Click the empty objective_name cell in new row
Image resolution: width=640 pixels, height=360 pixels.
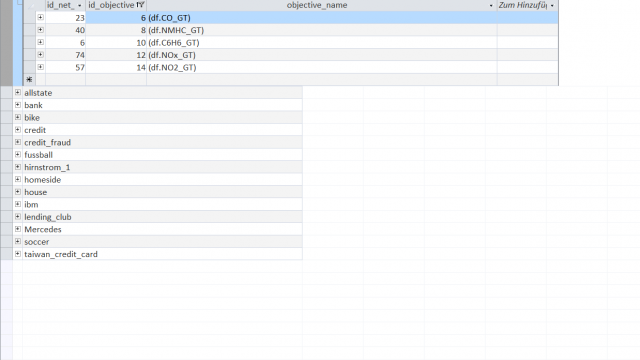tap(322, 80)
